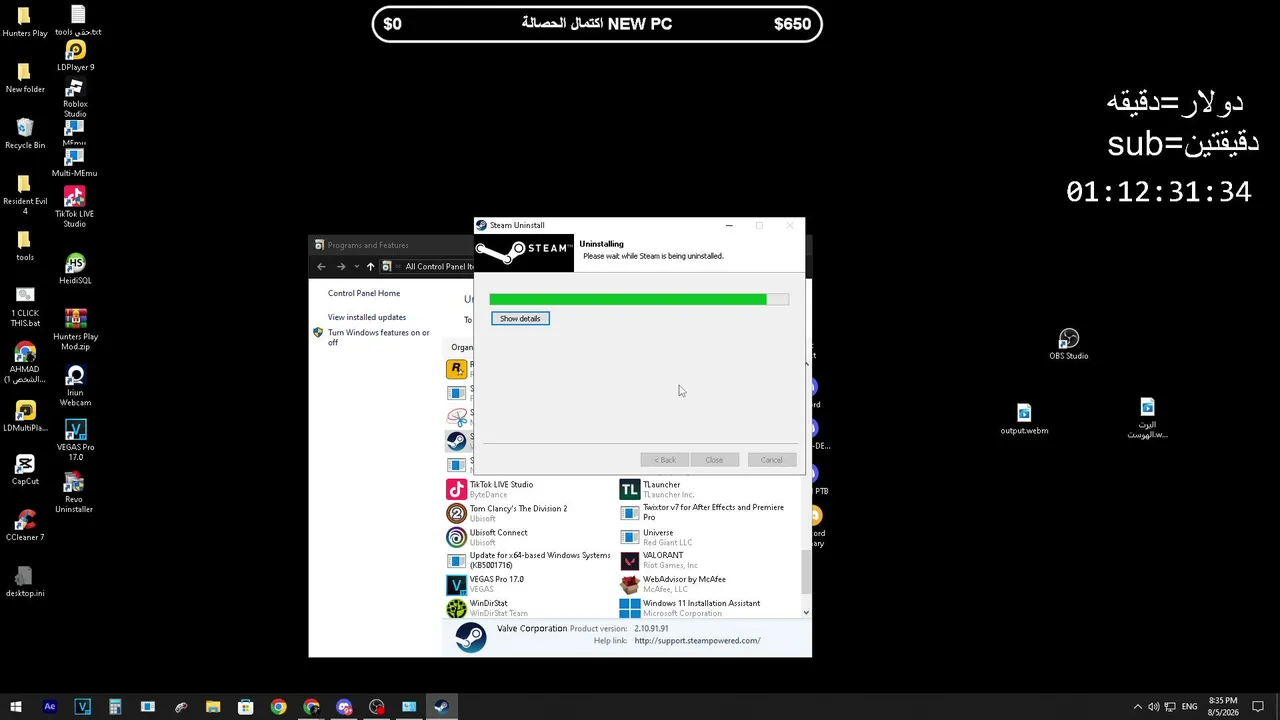This screenshot has height=720, width=1280.
Task: Go up one level in Control Panel
Action: point(370,266)
